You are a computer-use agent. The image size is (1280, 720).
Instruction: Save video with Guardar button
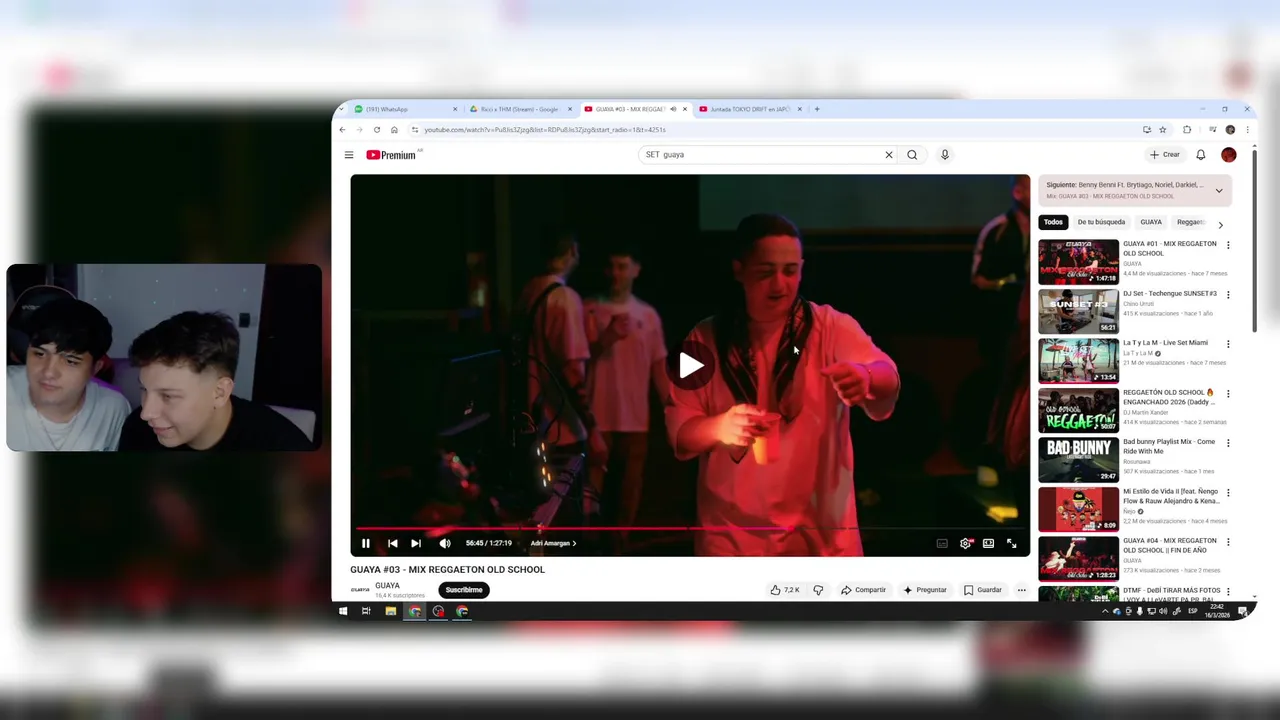[x=982, y=590]
